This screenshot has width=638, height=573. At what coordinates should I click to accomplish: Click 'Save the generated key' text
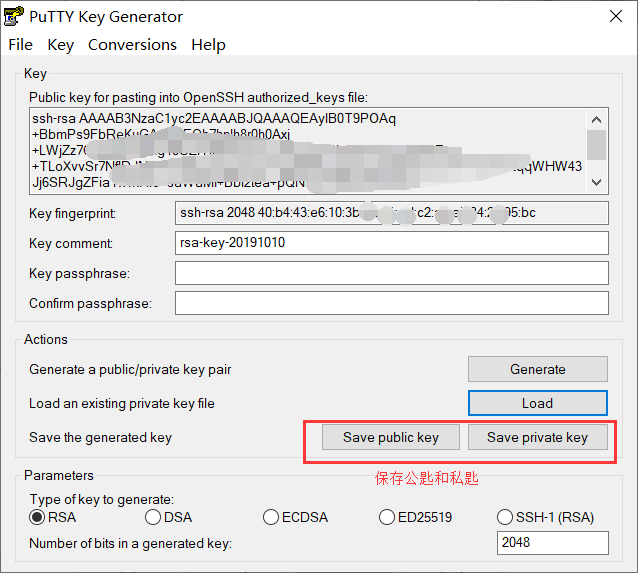pyautogui.click(x=101, y=437)
